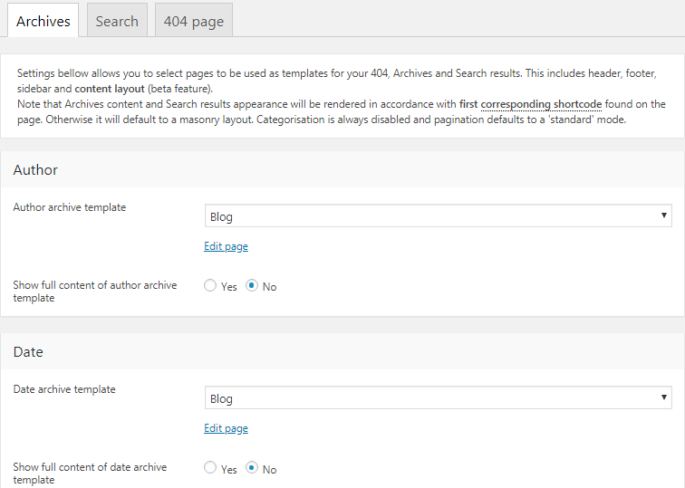Open the Search tab

pos(117,21)
